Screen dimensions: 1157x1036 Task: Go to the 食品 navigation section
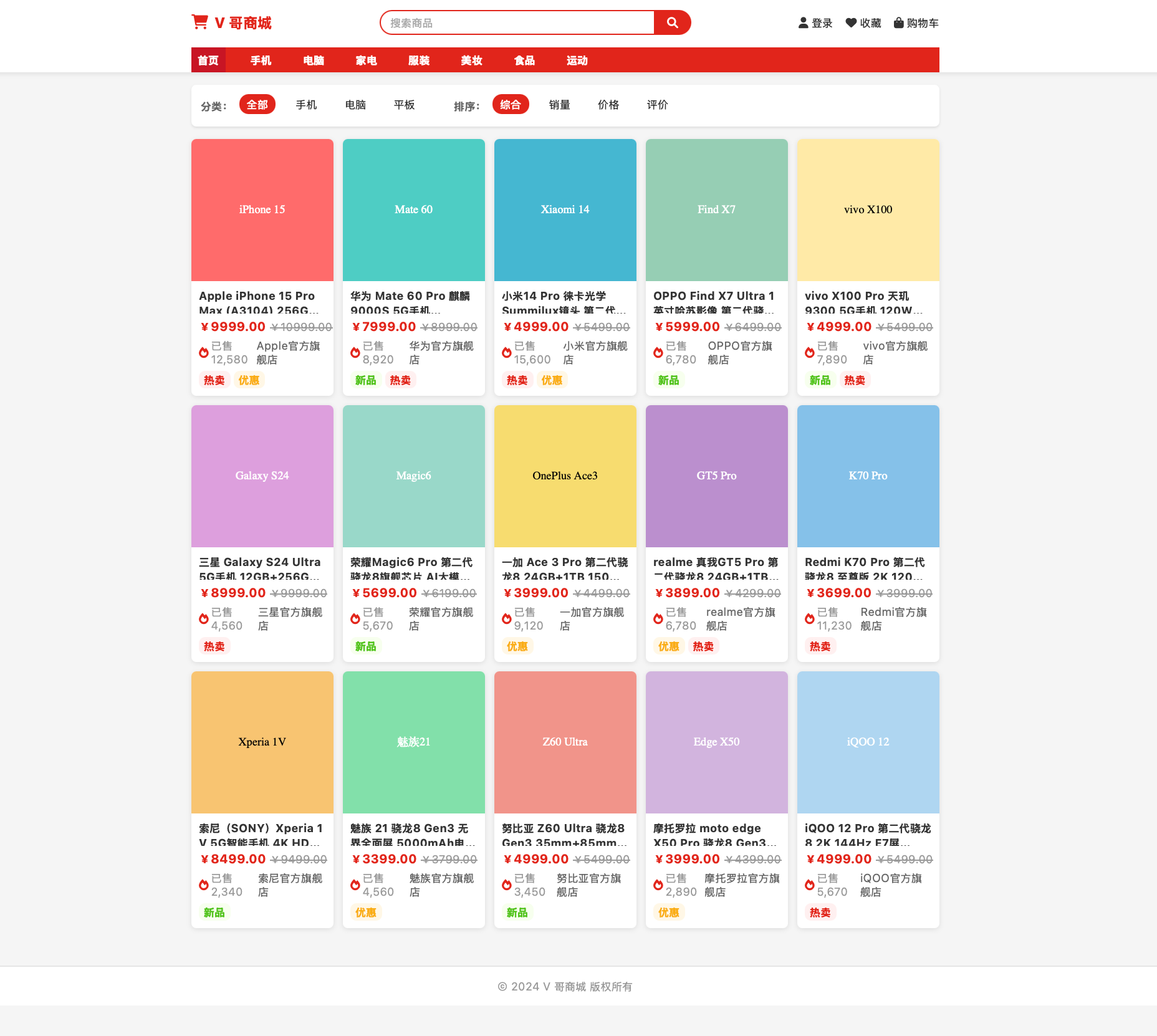[x=524, y=60]
